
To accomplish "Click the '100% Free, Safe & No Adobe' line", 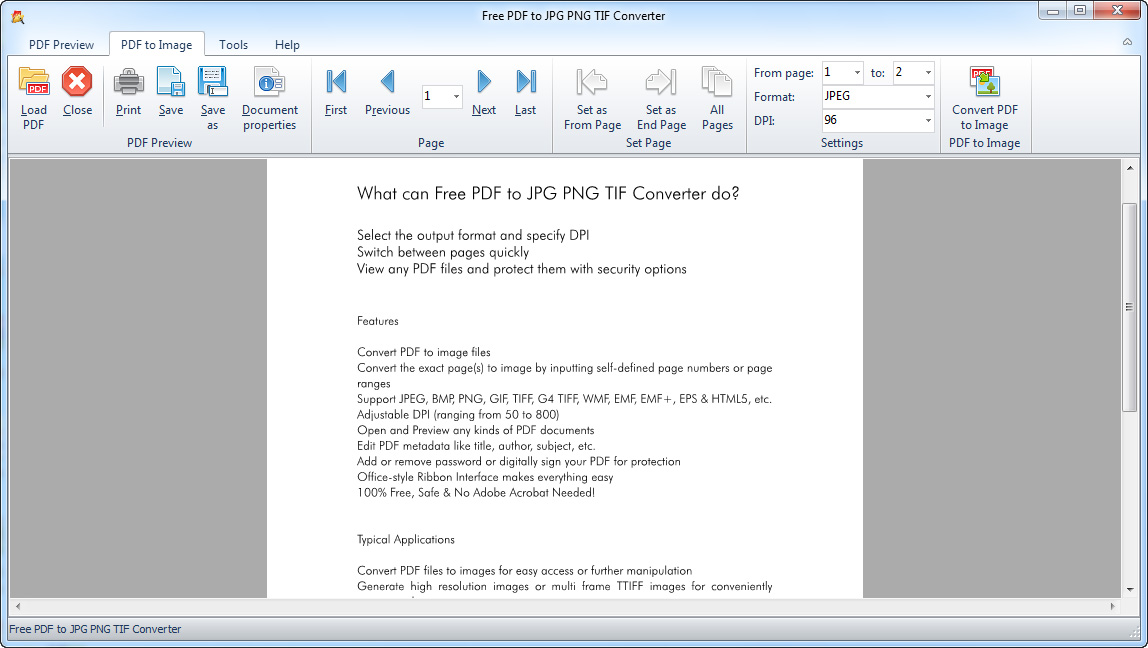I will coord(476,493).
